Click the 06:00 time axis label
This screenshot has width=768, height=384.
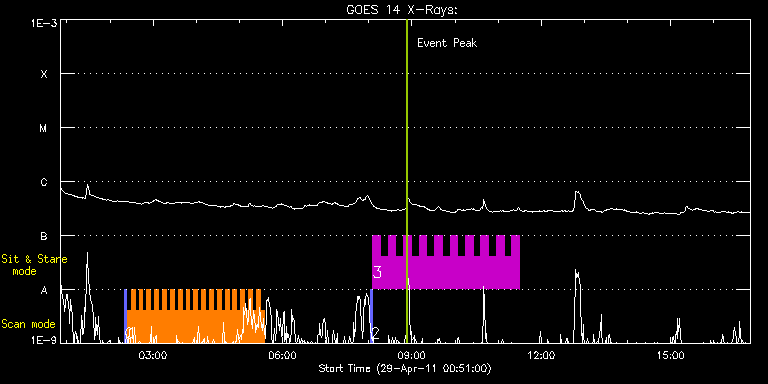pos(283,355)
